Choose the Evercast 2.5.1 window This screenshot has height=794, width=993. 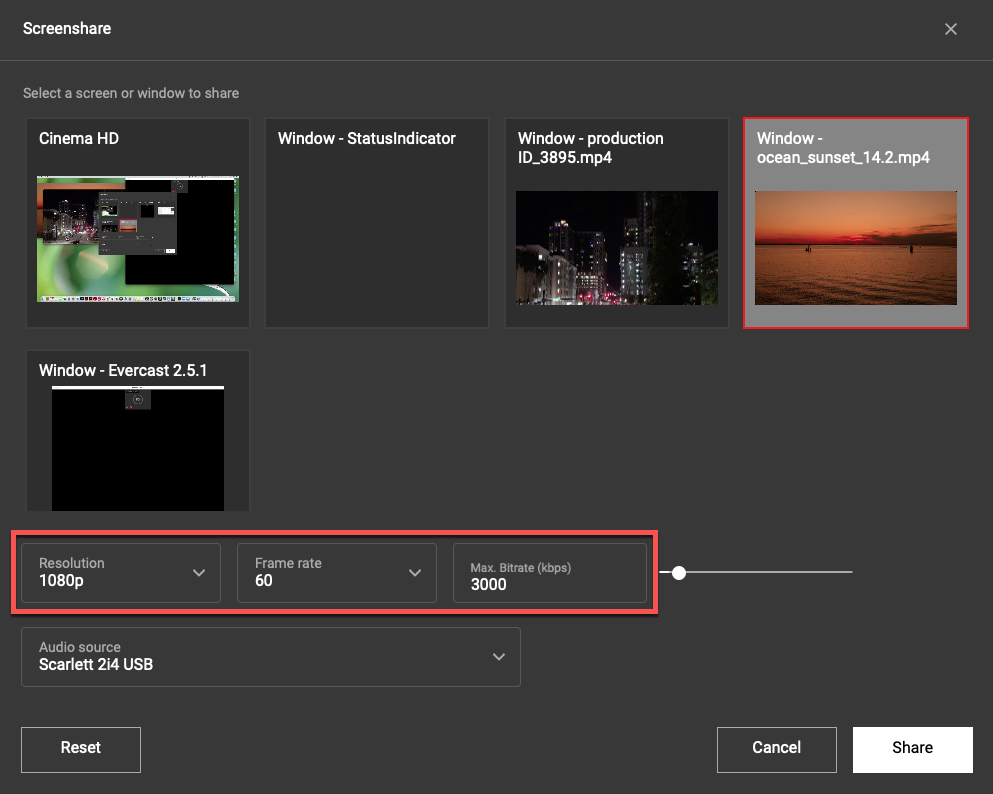coord(138,431)
